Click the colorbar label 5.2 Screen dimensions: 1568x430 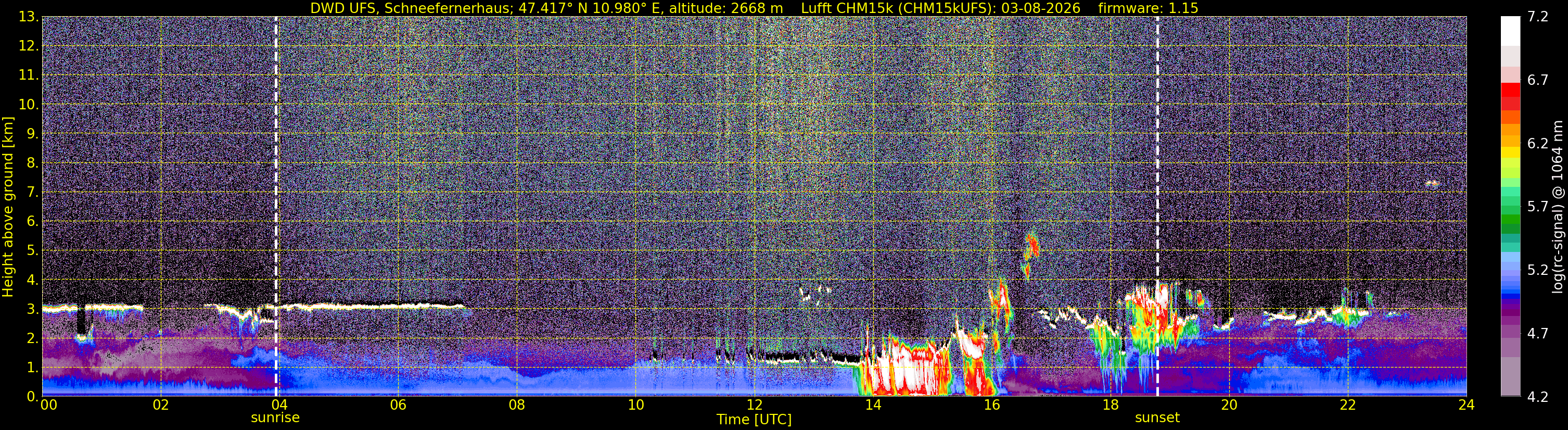[x=1538, y=270]
